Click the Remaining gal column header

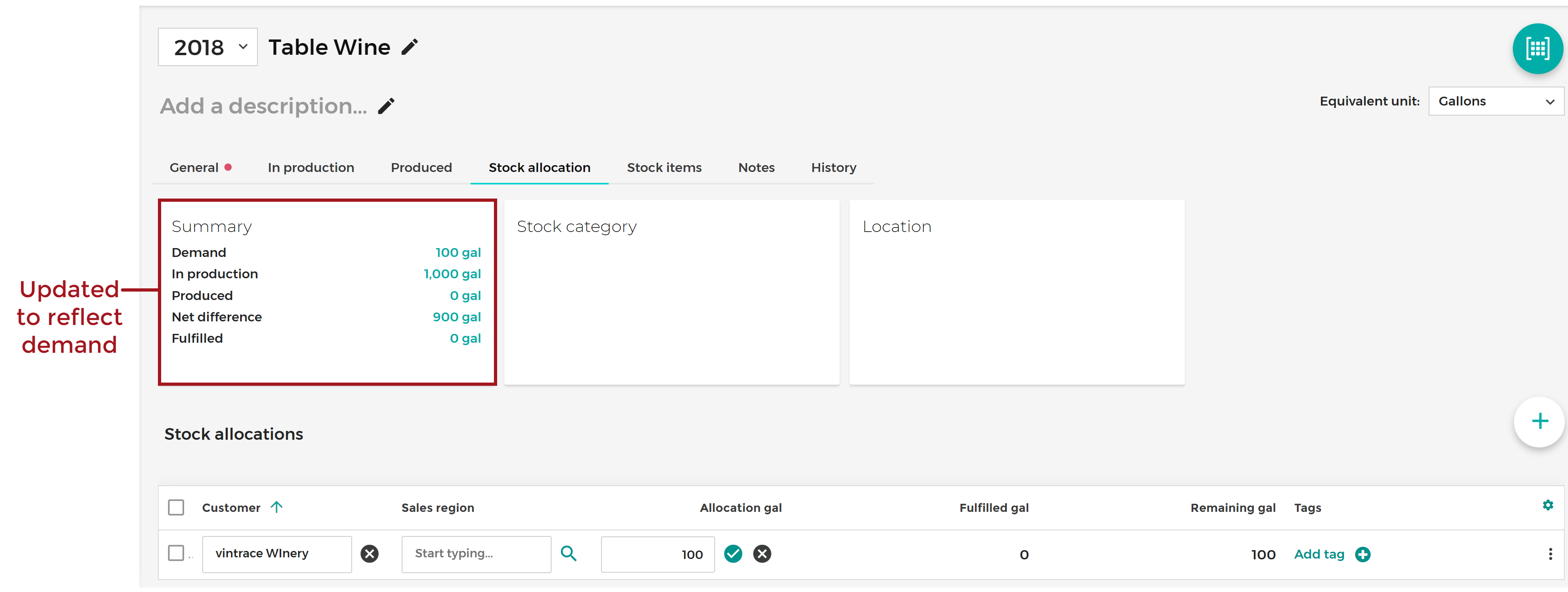point(1233,507)
